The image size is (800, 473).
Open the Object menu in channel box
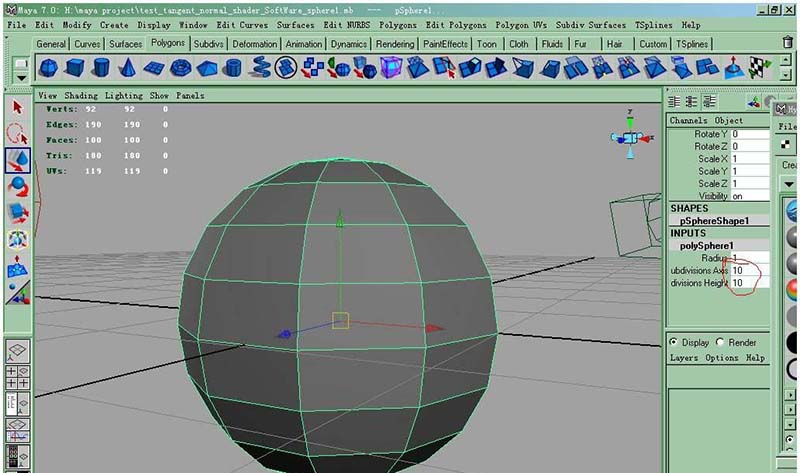pyautogui.click(x=729, y=120)
